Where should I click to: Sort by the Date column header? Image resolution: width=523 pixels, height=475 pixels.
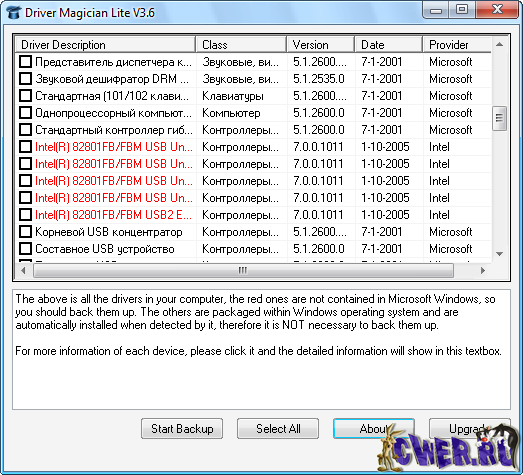(389, 45)
